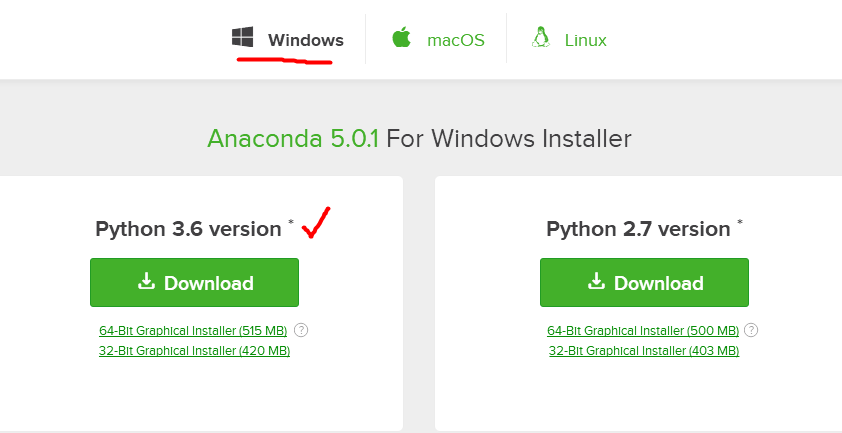Screen dimensions: 842x433
Task: Open help icon beside 515 MB installer
Action: pos(301,330)
